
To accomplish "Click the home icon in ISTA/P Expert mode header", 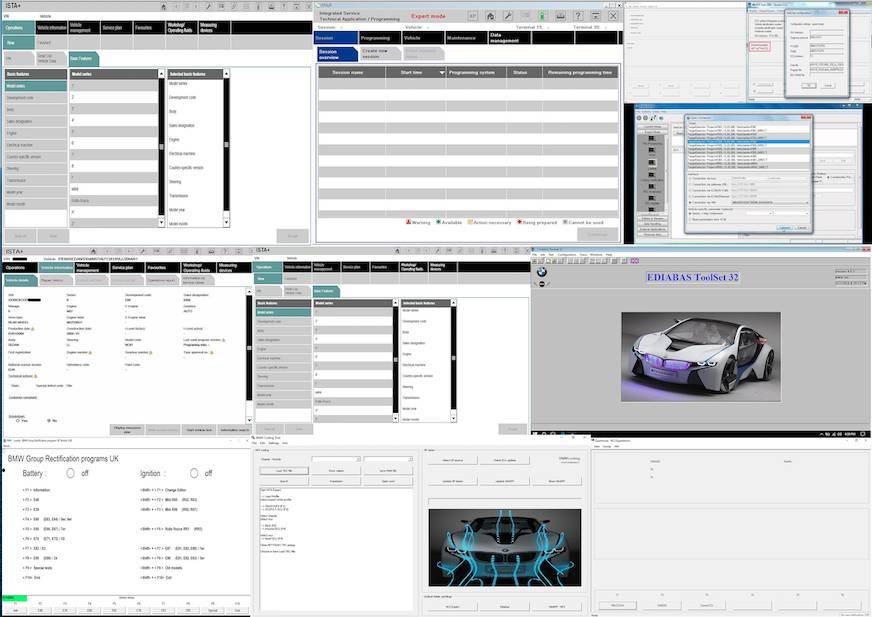I will pyautogui.click(x=490, y=16).
